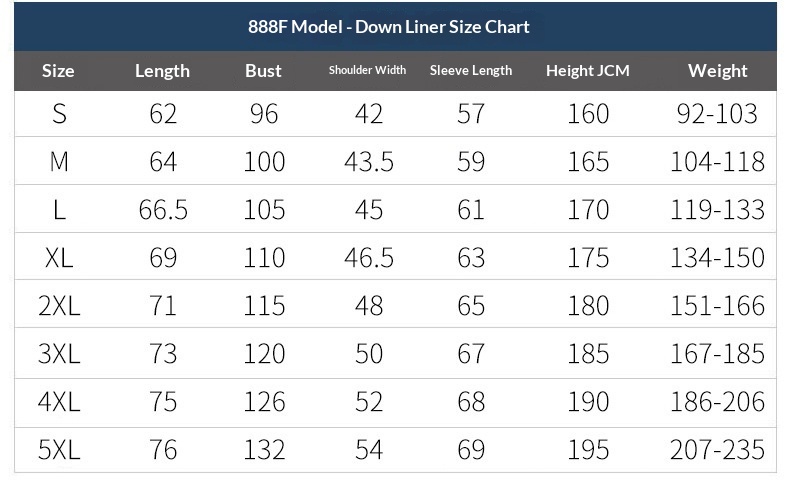Click the Bust column header
The height and width of the screenshot is (487, 790).
(263, 71)
